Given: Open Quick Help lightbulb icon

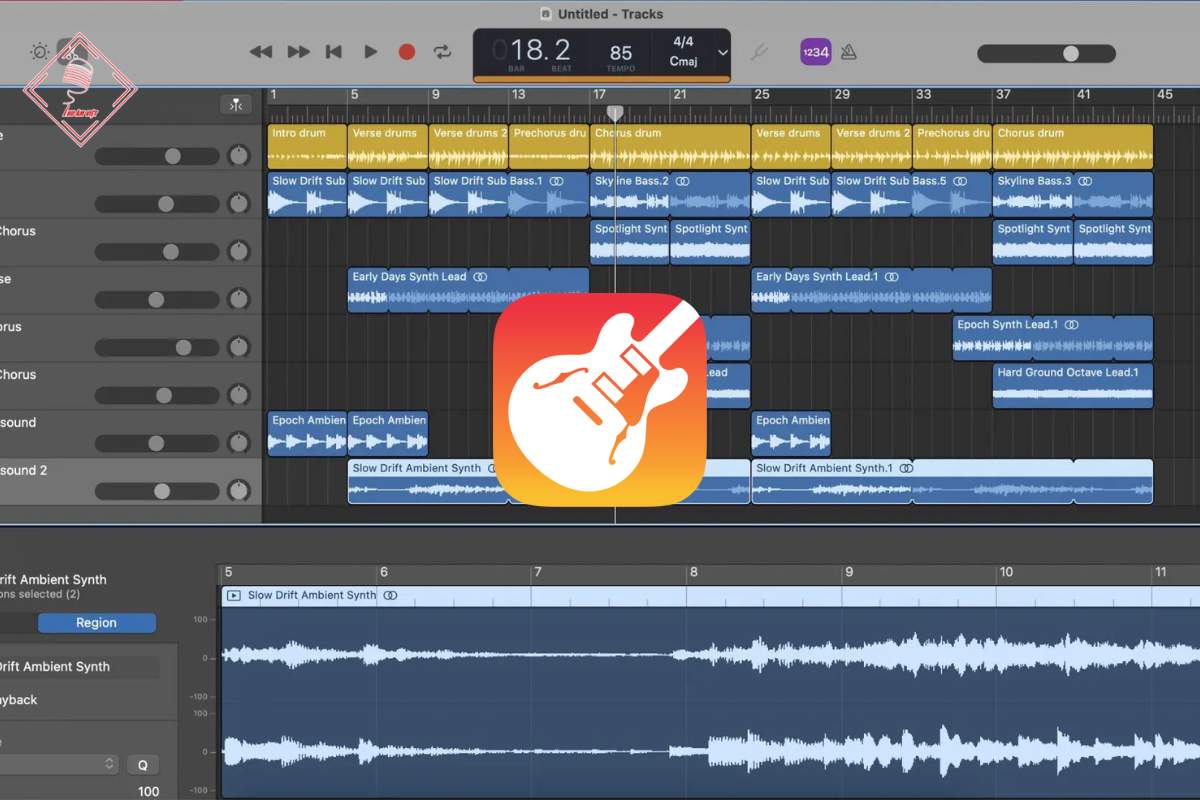Looking at the screenshot, I should 39,52.
